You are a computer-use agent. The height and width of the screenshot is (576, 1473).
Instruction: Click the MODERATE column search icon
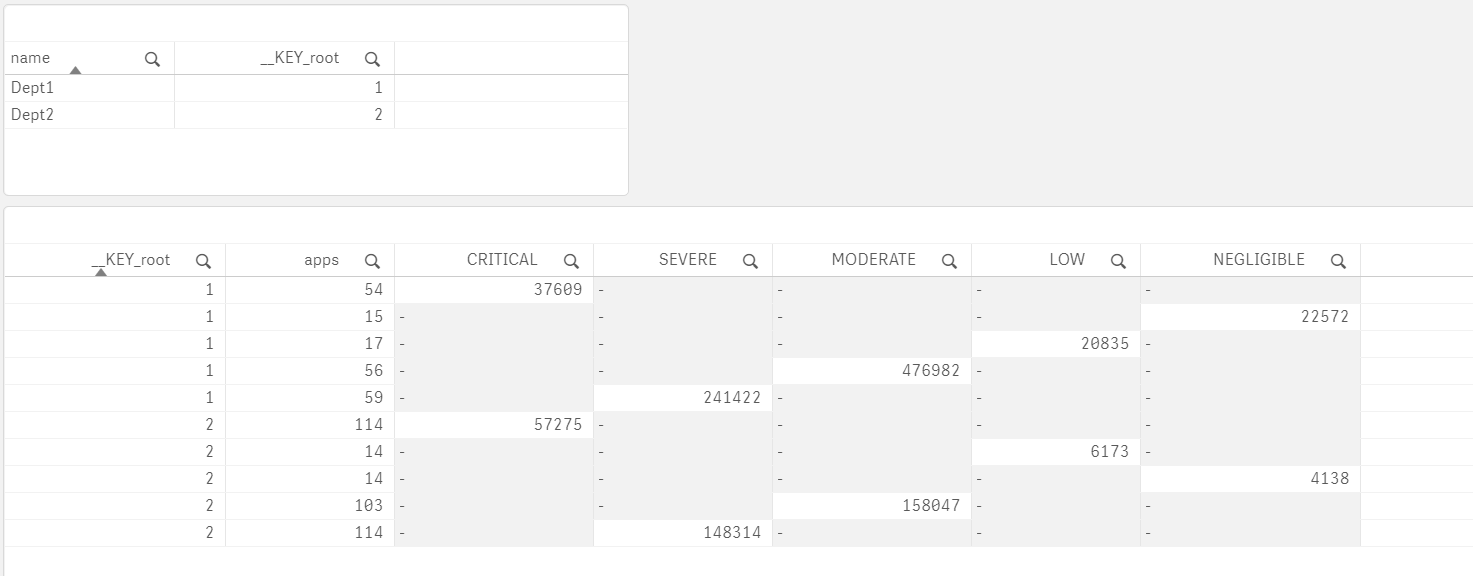pyautogui.click(x=949, y=261)
